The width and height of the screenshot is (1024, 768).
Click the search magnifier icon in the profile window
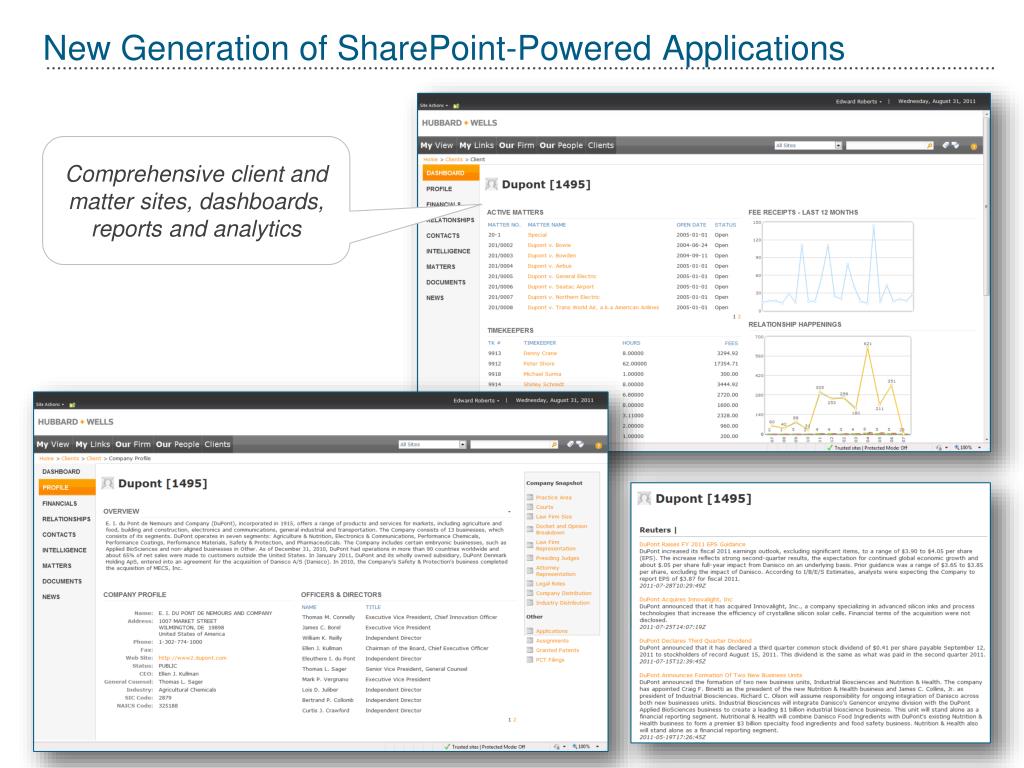554,445
